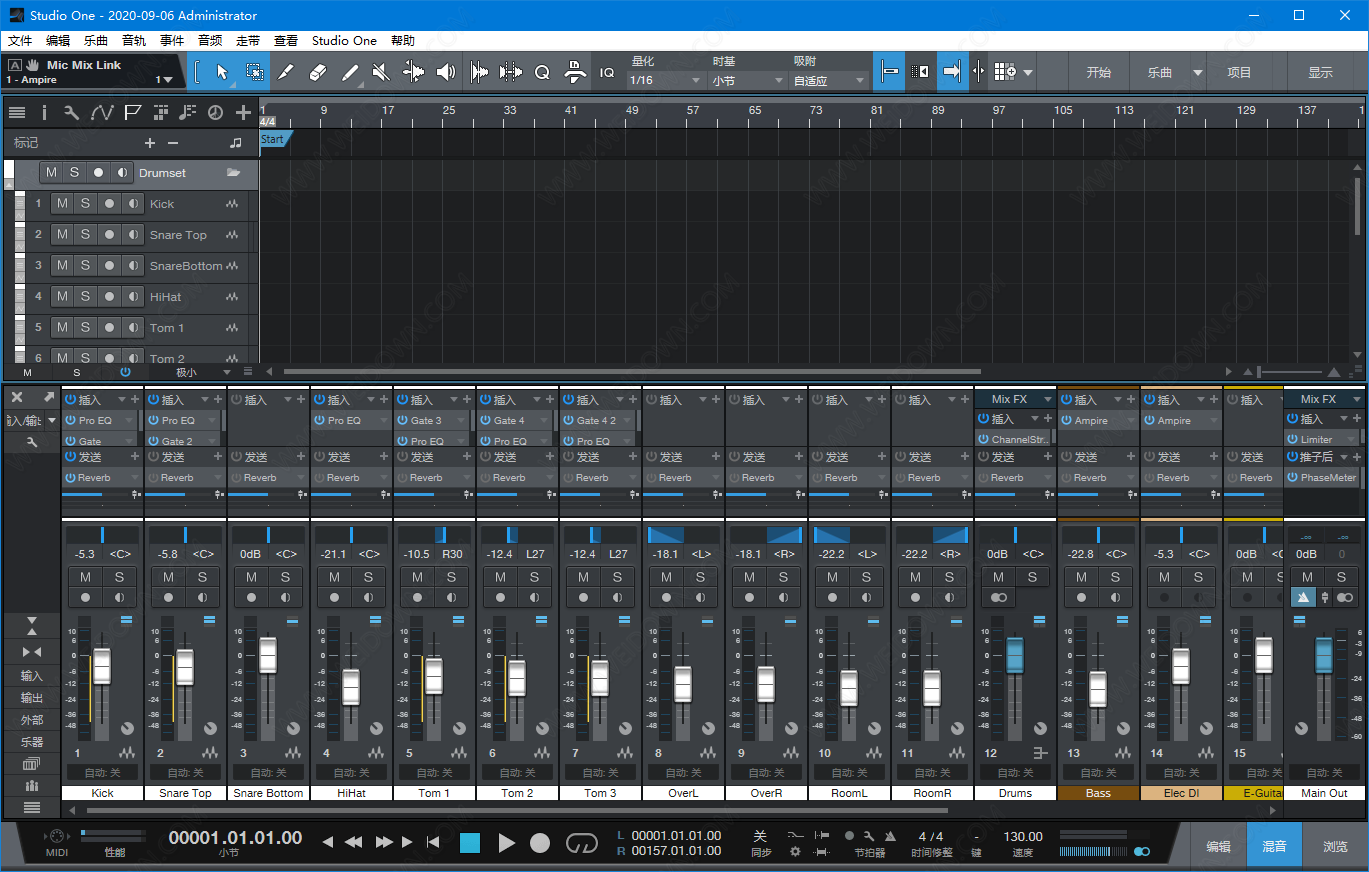Toggle Limiter power on Main Out
Viewport: 1369px width, 872px height.
(x=1293, y=439)
